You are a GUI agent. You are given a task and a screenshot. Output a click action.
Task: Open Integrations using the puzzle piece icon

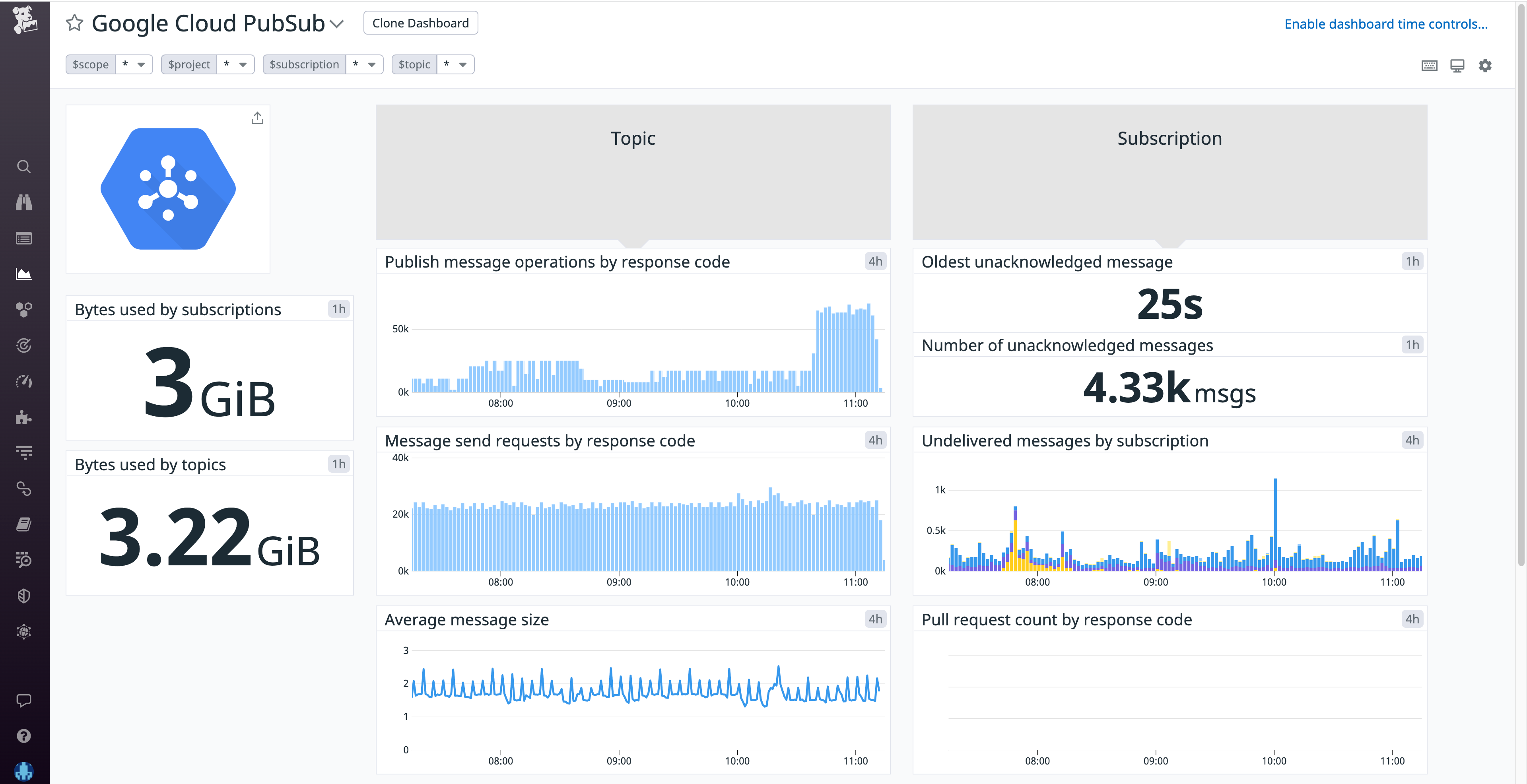tap(24, 417)
